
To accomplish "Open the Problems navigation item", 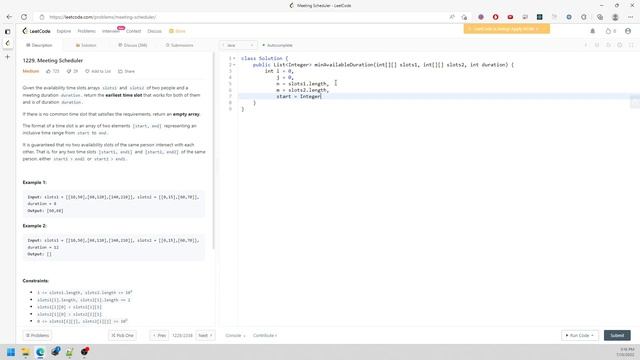I will tap(87, 31).
